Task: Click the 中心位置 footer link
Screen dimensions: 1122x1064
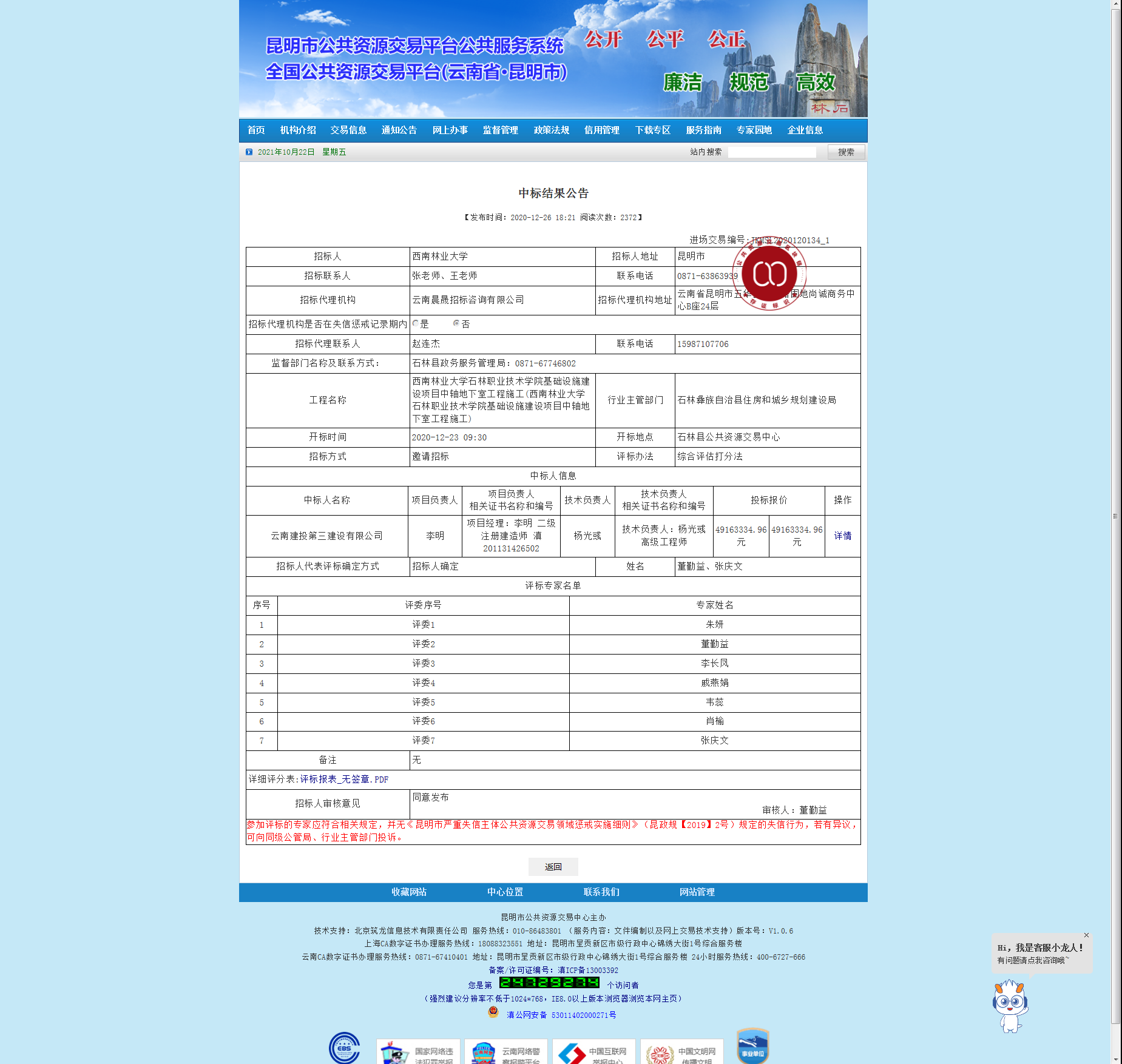Action: click(505, 892)
